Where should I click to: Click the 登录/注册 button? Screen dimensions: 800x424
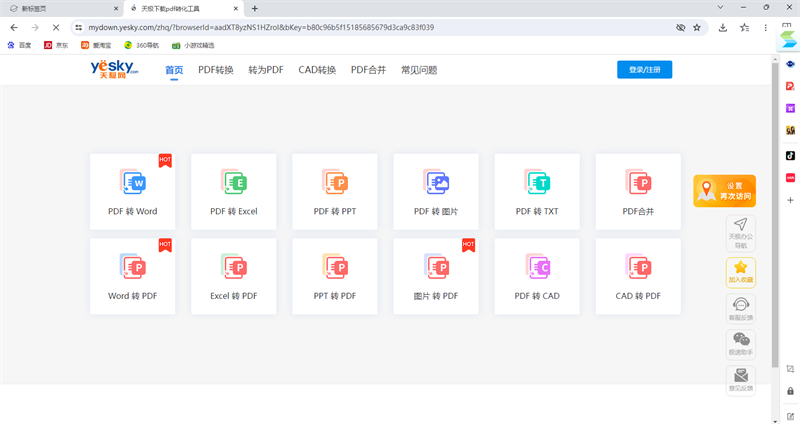click(x=644, y=69)
